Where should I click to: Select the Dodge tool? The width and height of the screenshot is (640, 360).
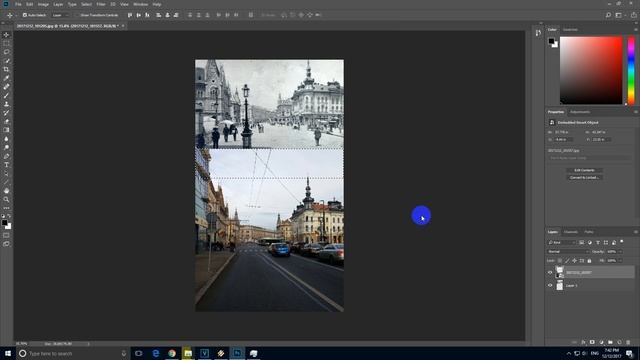pyautogui.click(x=6, y=147)
